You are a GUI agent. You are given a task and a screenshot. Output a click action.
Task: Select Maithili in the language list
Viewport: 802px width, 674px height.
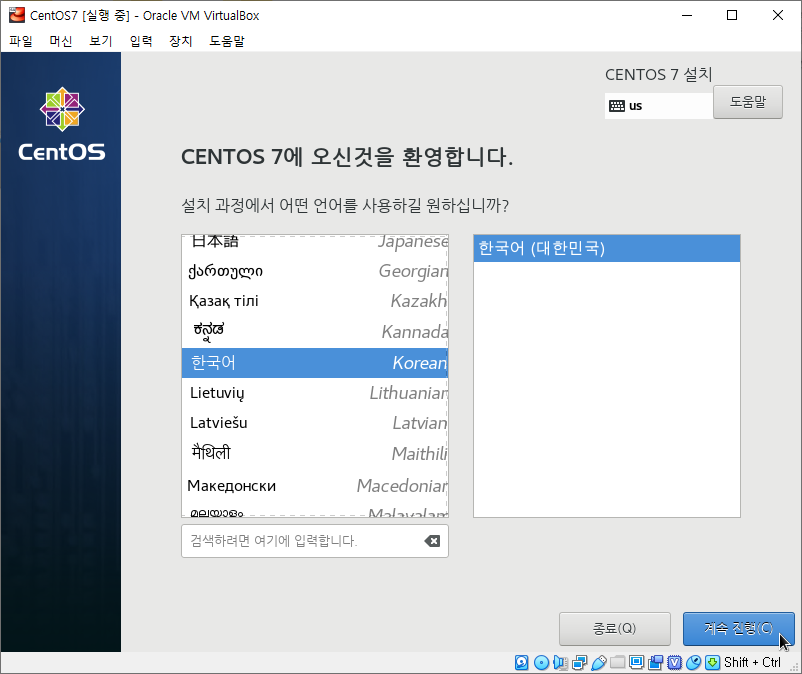pos(315,454)
